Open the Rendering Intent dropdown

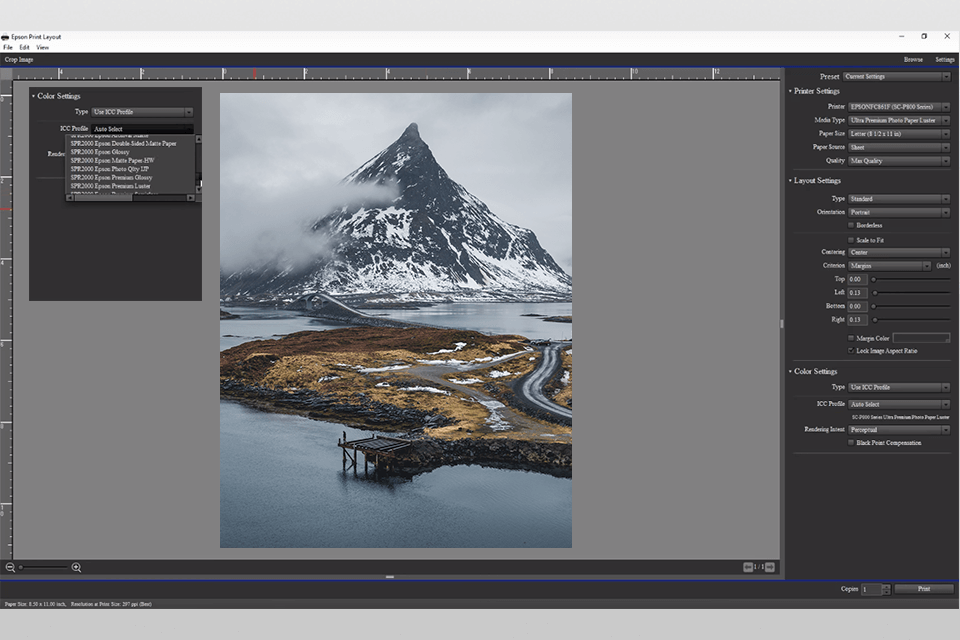[x=899, y=430]
